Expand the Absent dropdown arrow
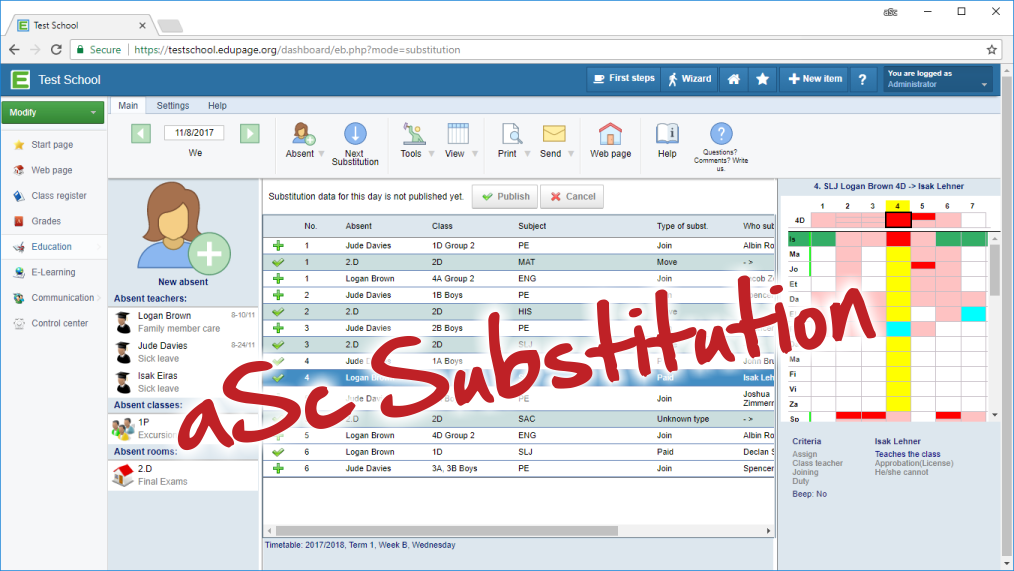Screen dimensions: 1014x571 point(321,154)
